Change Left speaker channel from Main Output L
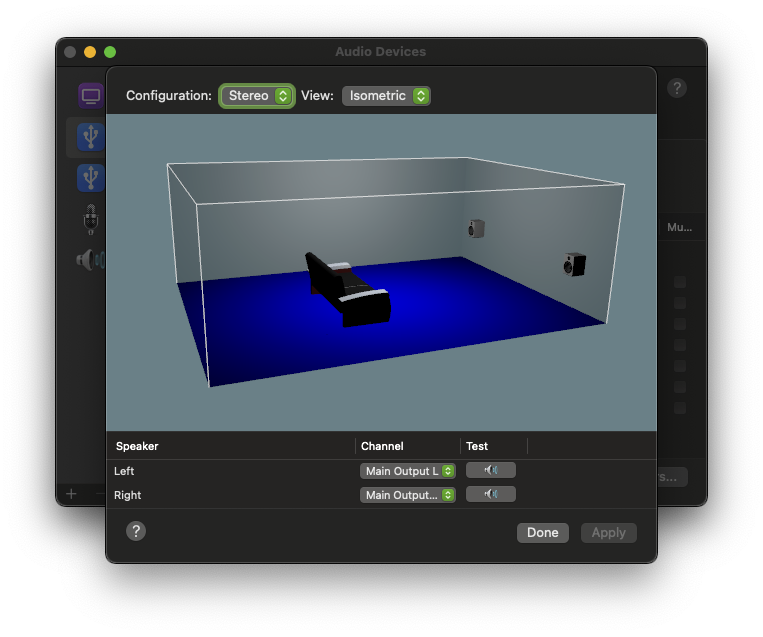The image size is (763, 637). [408, 470]
